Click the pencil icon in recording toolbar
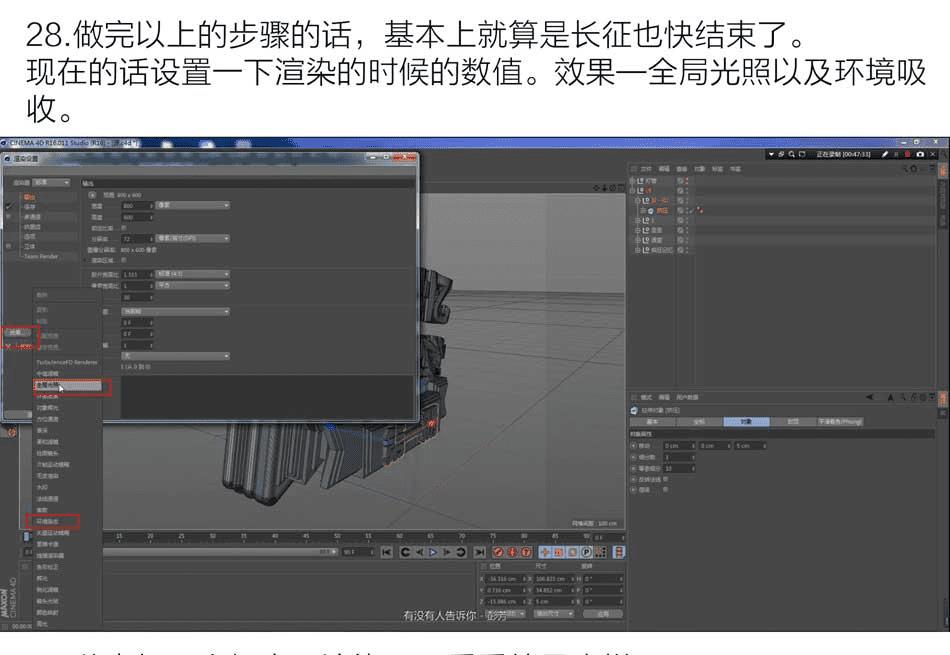This screenshot has height=655, width=950. 885,154
